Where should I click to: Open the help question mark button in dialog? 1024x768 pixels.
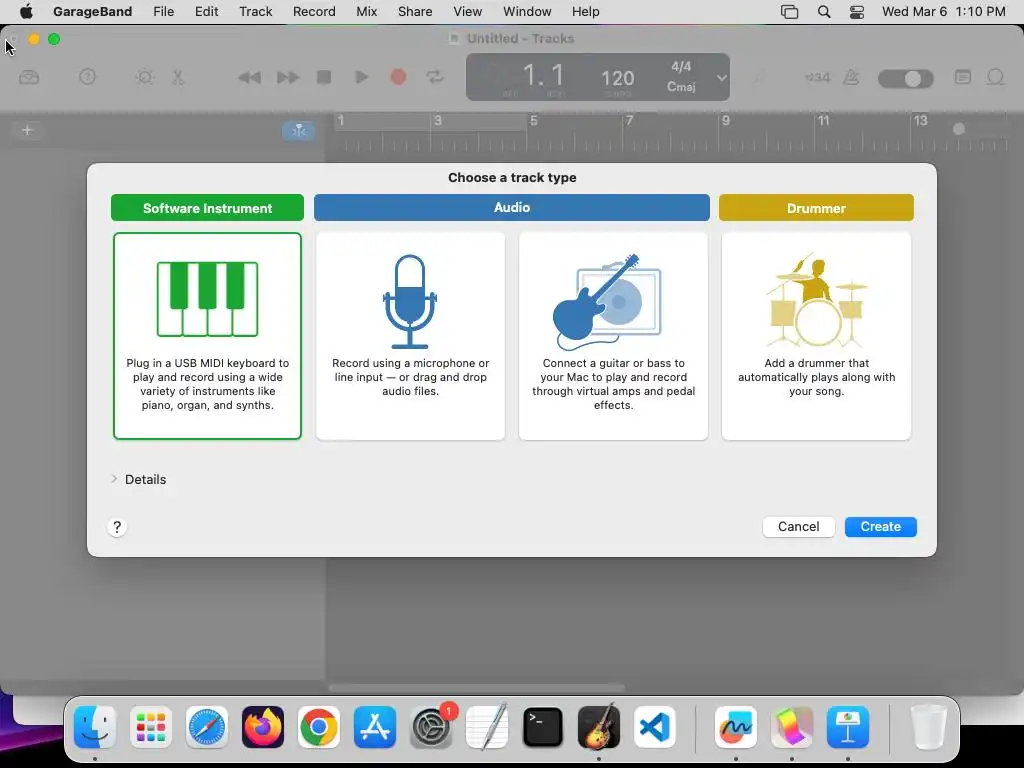click(117, 527)
